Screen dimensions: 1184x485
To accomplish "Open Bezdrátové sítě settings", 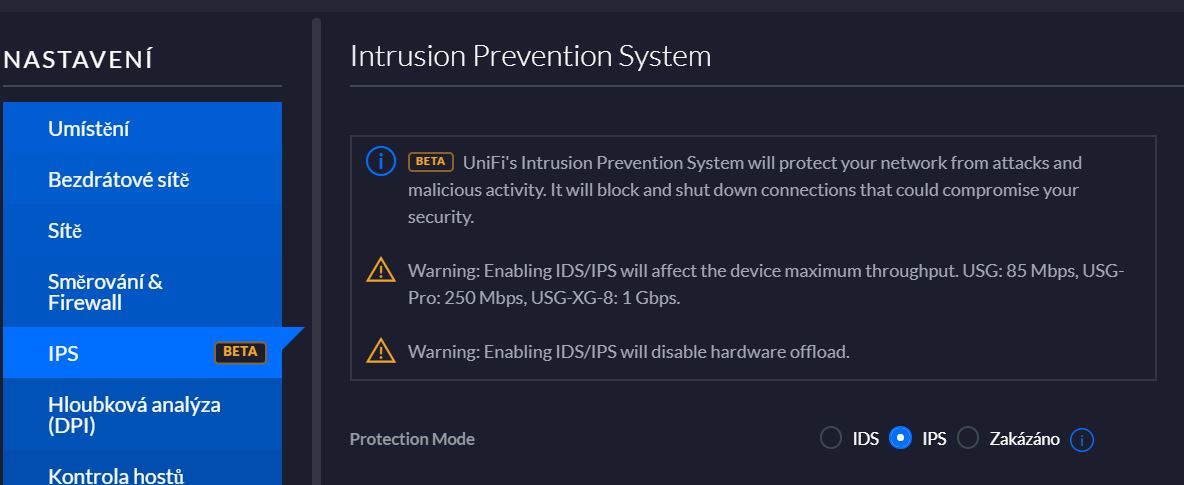I will tap(142, 180).
